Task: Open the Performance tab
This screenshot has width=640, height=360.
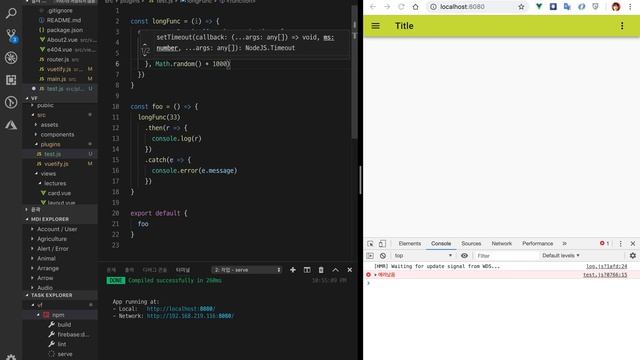Action: point(538,243)
